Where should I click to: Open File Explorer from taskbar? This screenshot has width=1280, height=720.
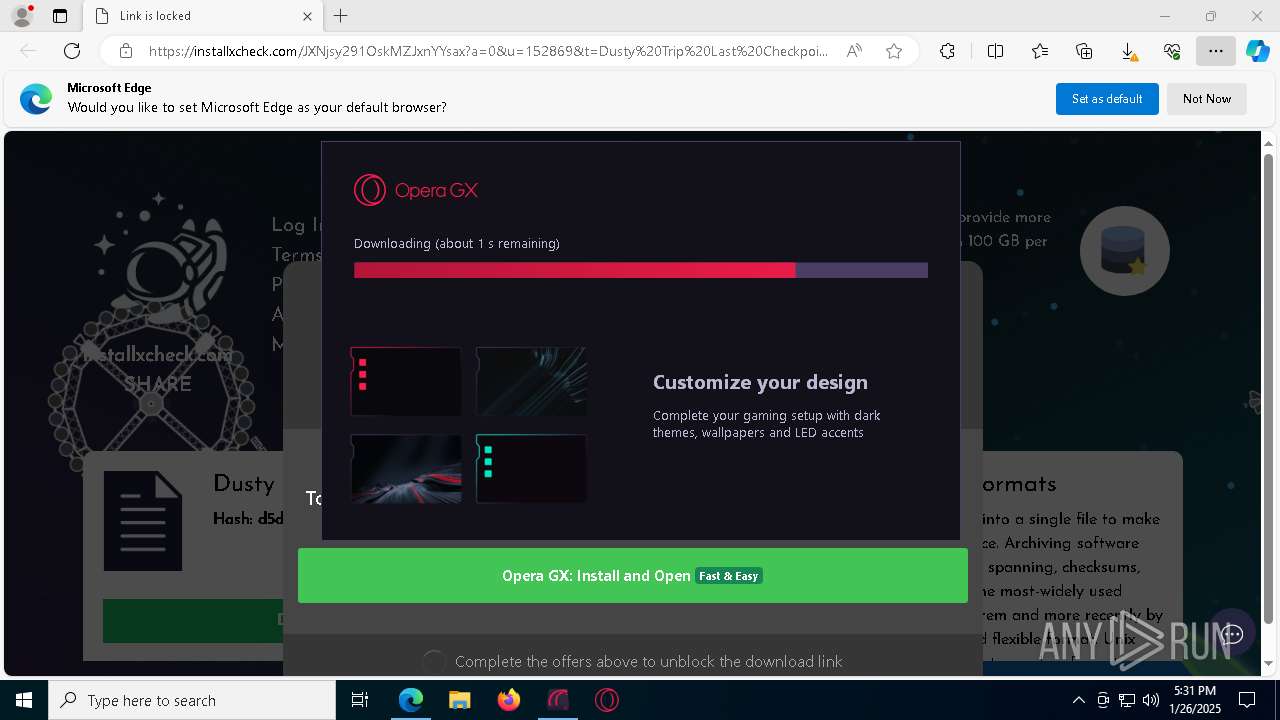click(x=459, y=700)
